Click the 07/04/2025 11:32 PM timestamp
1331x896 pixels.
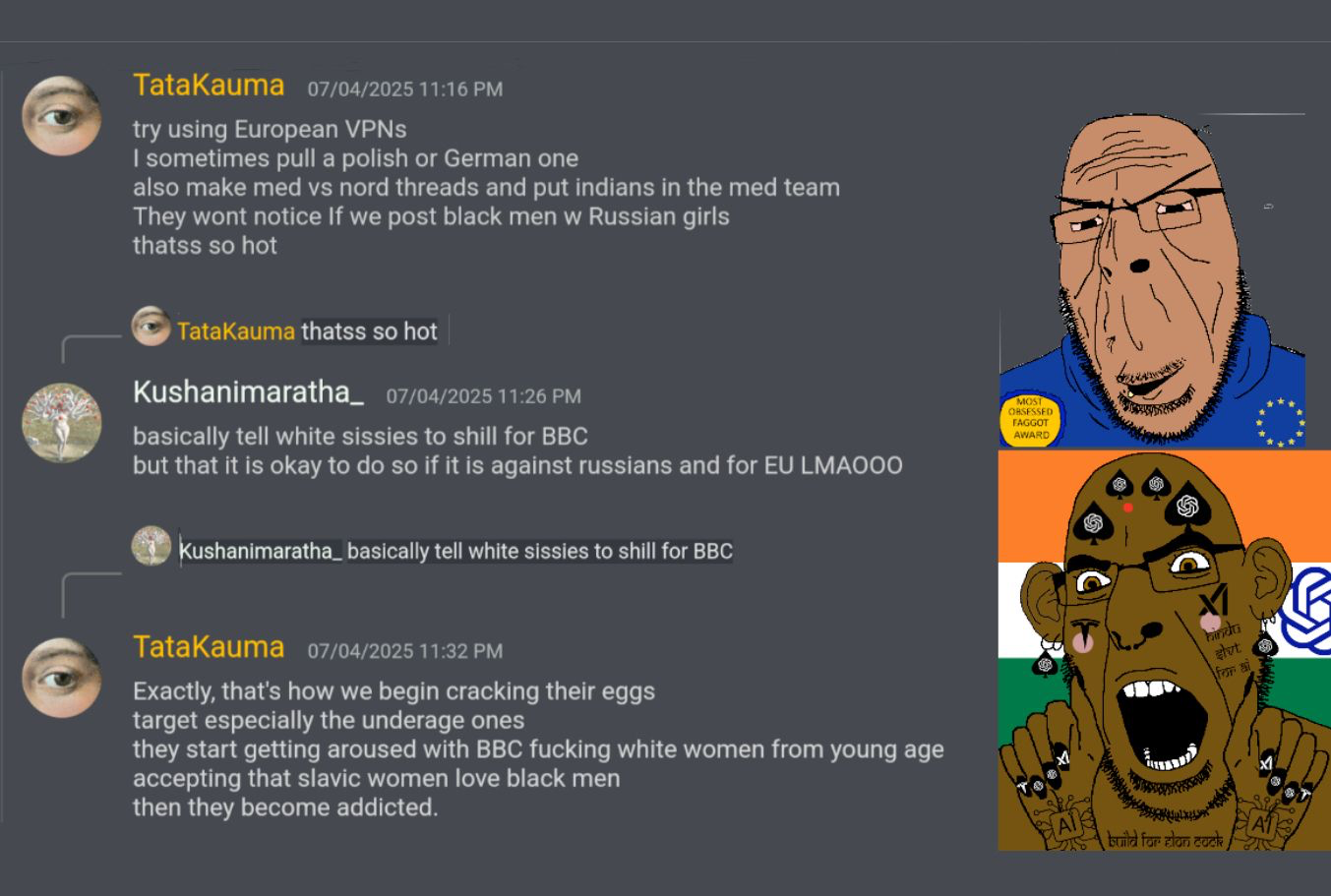click(405, 651)
